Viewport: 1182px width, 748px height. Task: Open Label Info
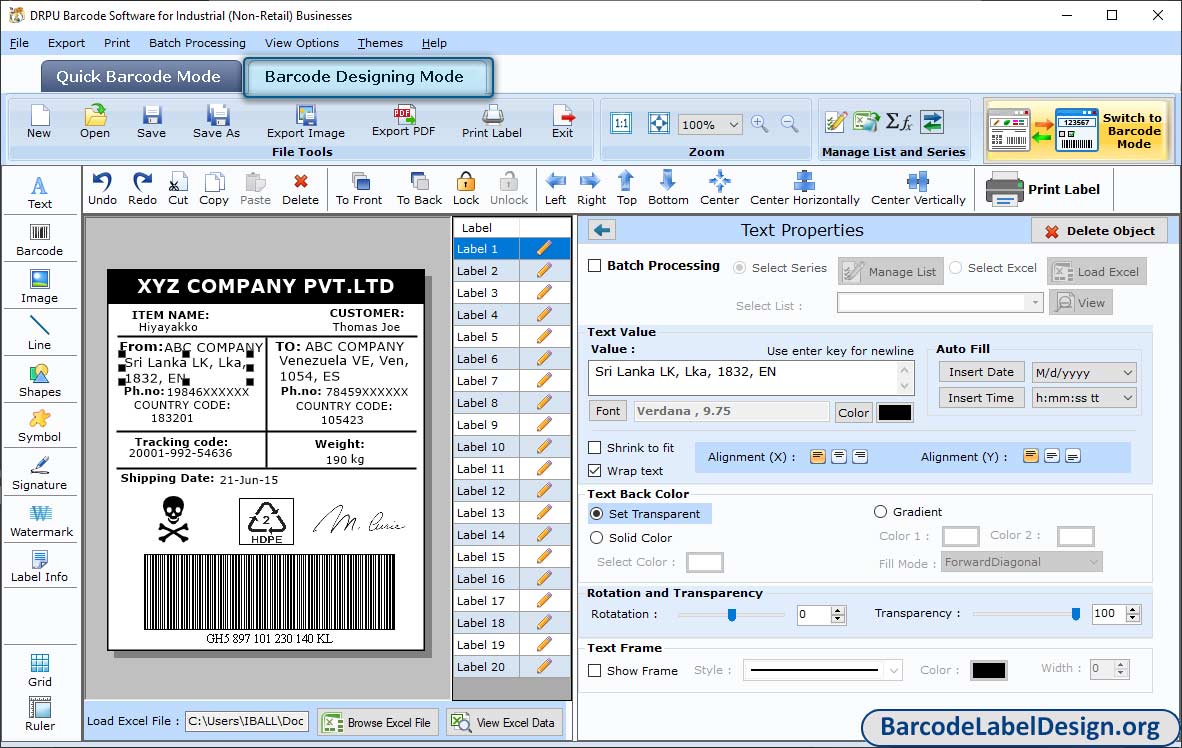click(x=39, y=566)
